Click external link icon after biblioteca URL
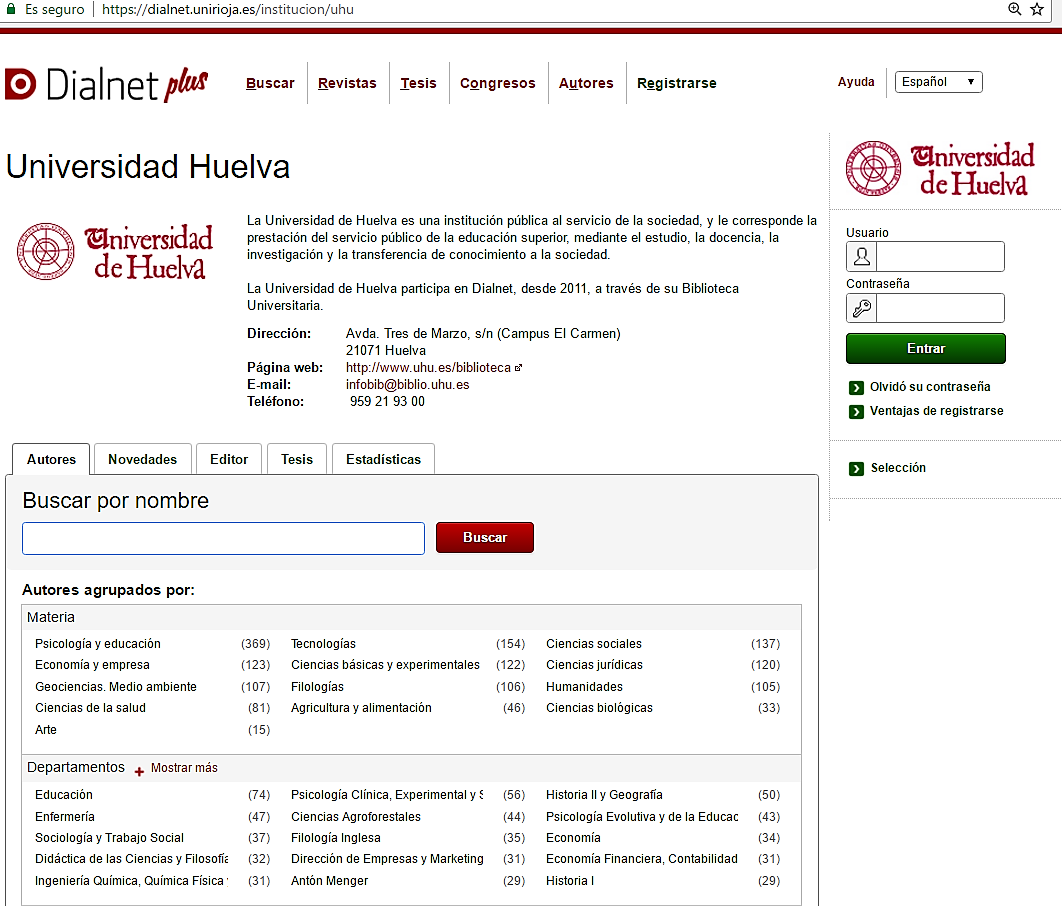1062x906 pixels. tap(518, 368)
